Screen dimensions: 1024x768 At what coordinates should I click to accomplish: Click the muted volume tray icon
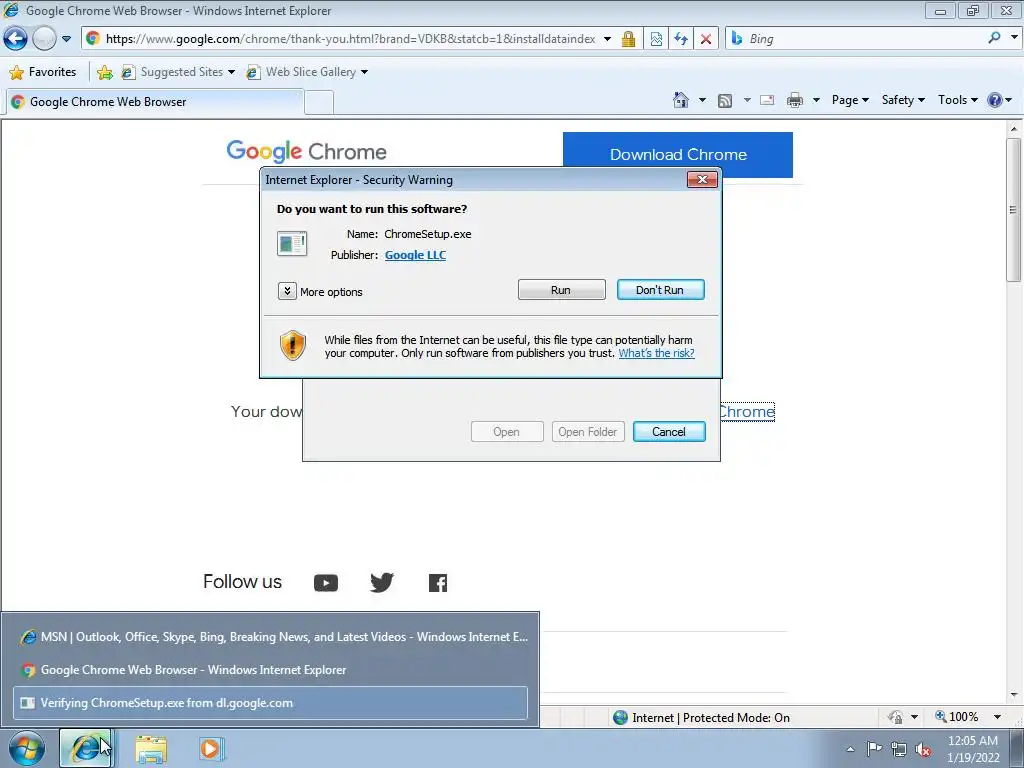(x=923, y=749)
